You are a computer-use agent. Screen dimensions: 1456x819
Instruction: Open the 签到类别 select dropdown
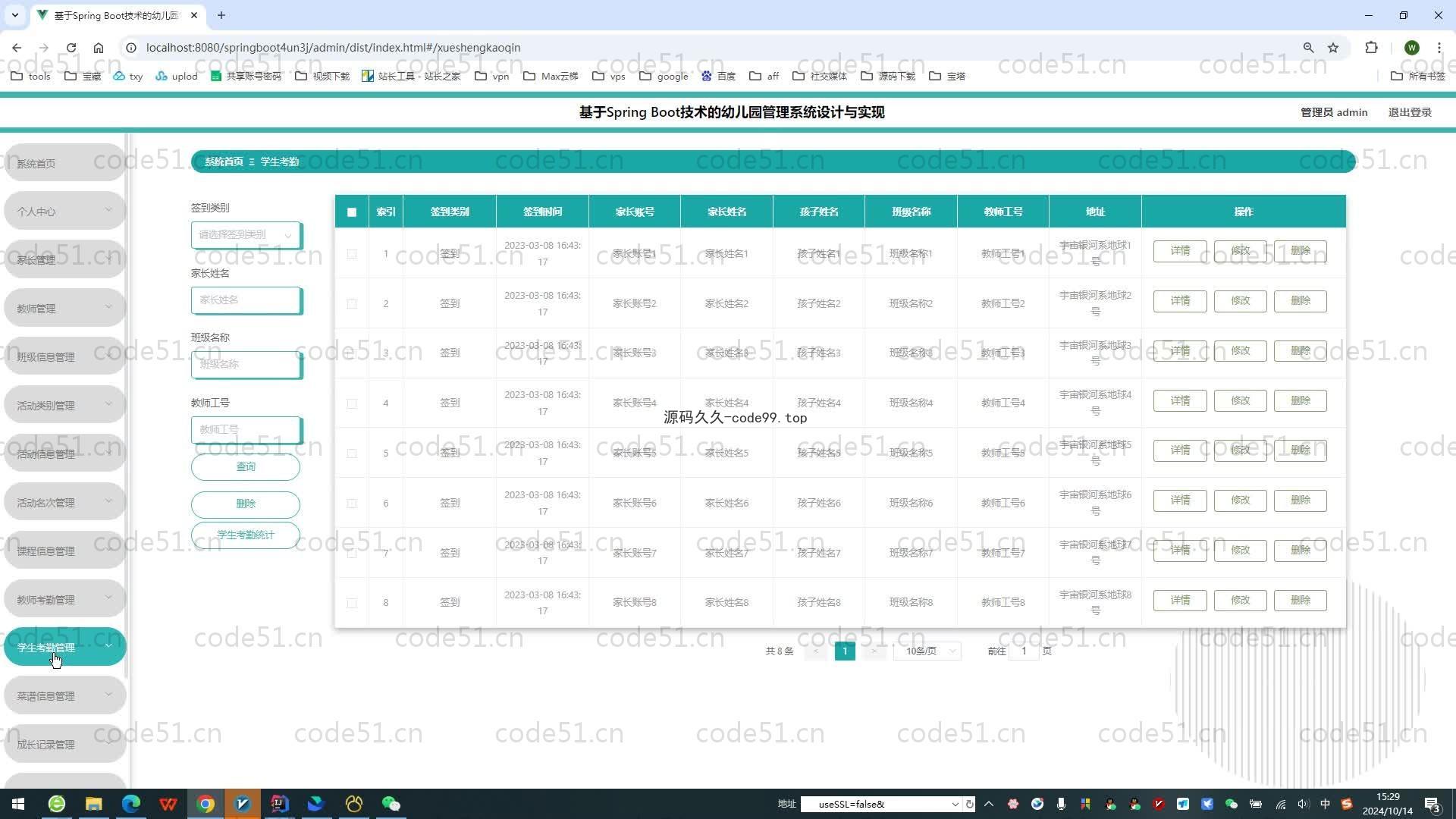point(246,235)
